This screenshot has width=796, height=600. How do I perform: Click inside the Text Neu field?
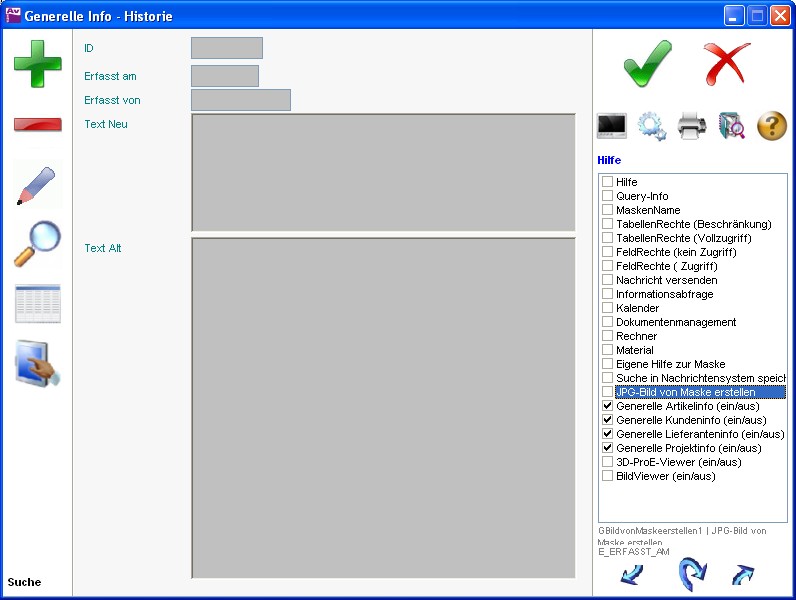pyautogui.click(x=383, y=172)
